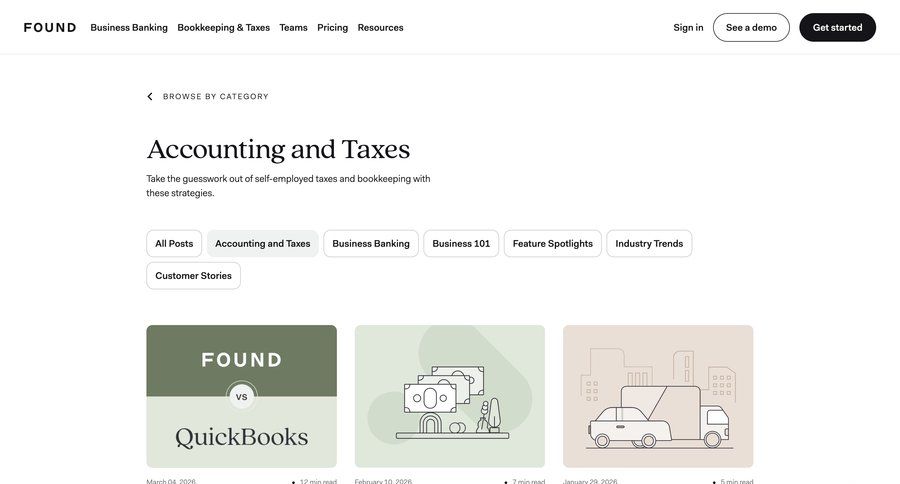
Task: Click the back chevron beside Browse by Category
Action: coord(150,96)
